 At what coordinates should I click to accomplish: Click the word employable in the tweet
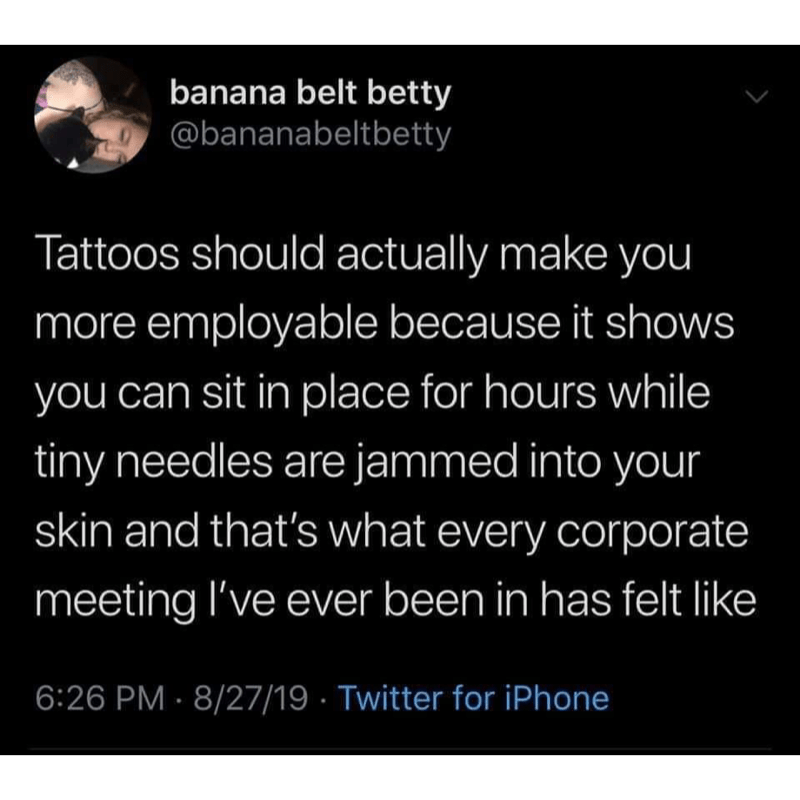(x=255, y=326)
